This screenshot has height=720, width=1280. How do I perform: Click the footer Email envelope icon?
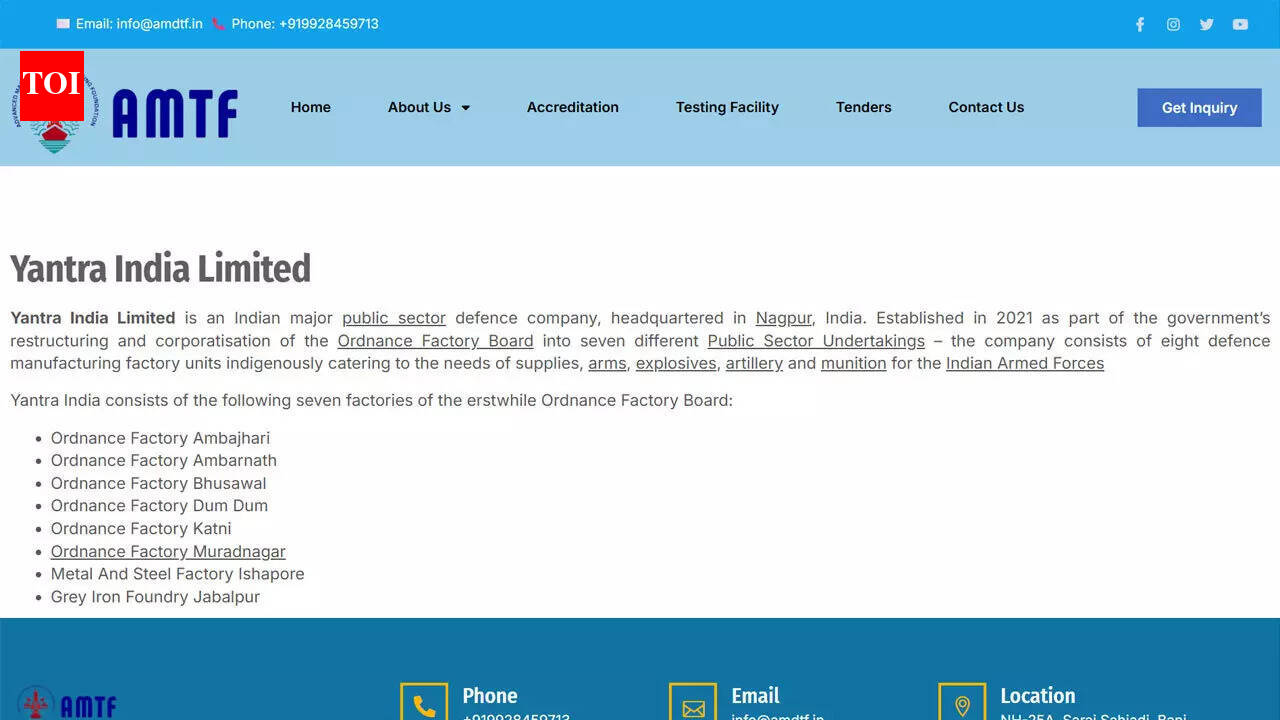693,708
